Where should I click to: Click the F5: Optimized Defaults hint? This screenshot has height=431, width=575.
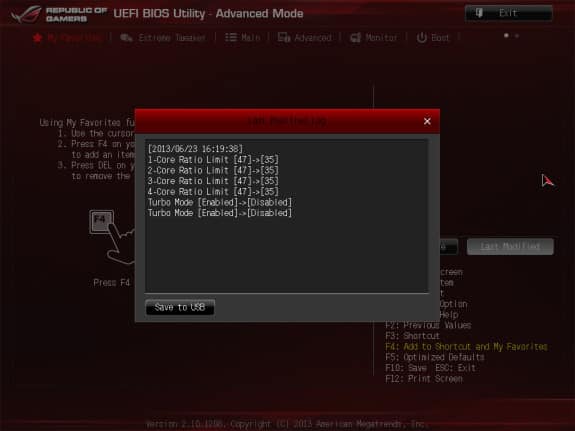pos(435,357)
